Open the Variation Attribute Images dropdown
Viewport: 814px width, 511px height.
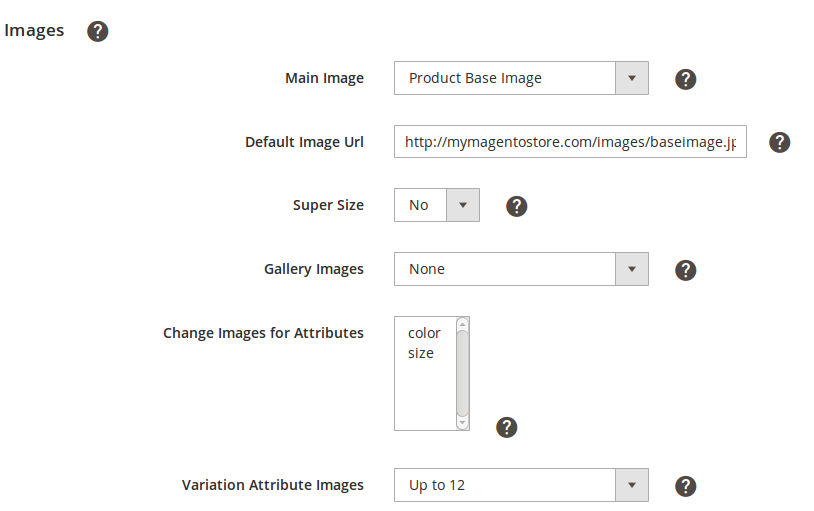521,485
